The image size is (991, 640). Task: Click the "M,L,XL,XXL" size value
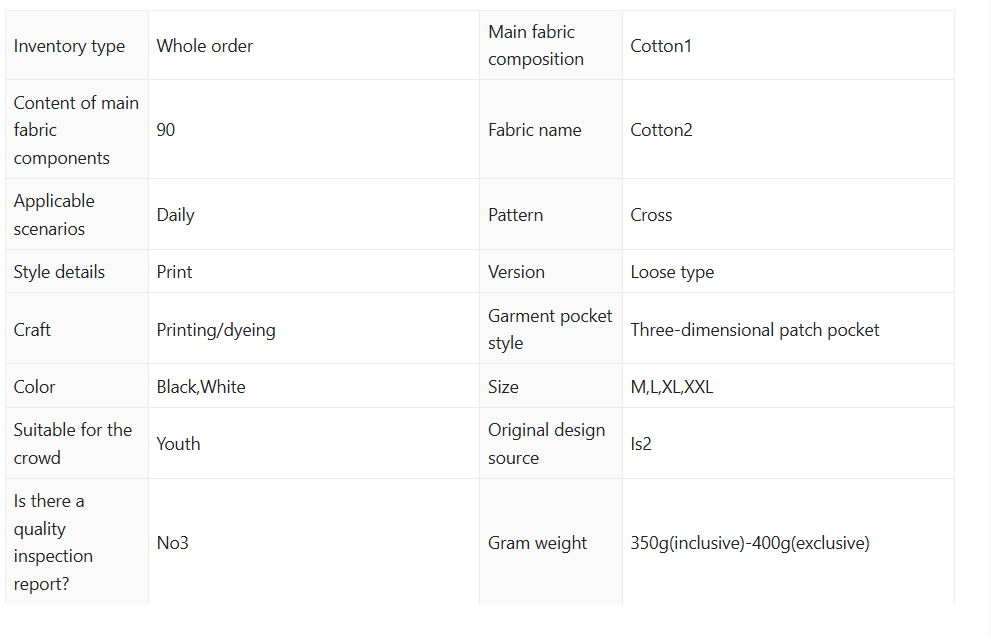[x=672, y=387]
